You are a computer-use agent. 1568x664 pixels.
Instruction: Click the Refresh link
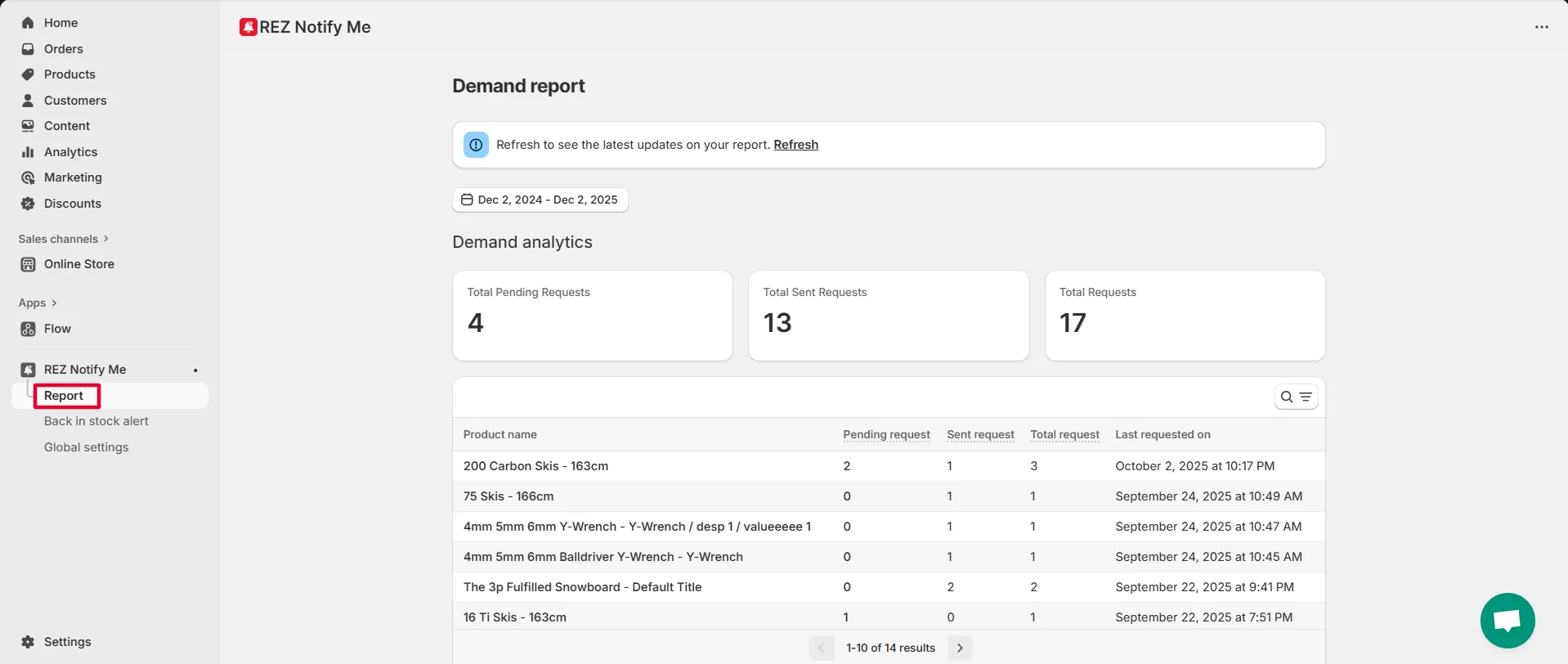click(x=795, y=145)
